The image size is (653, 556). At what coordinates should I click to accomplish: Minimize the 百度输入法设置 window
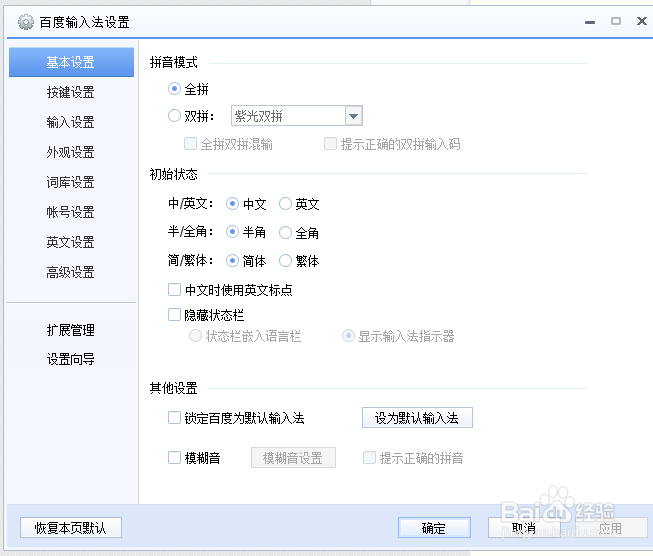tap(590, 22)
